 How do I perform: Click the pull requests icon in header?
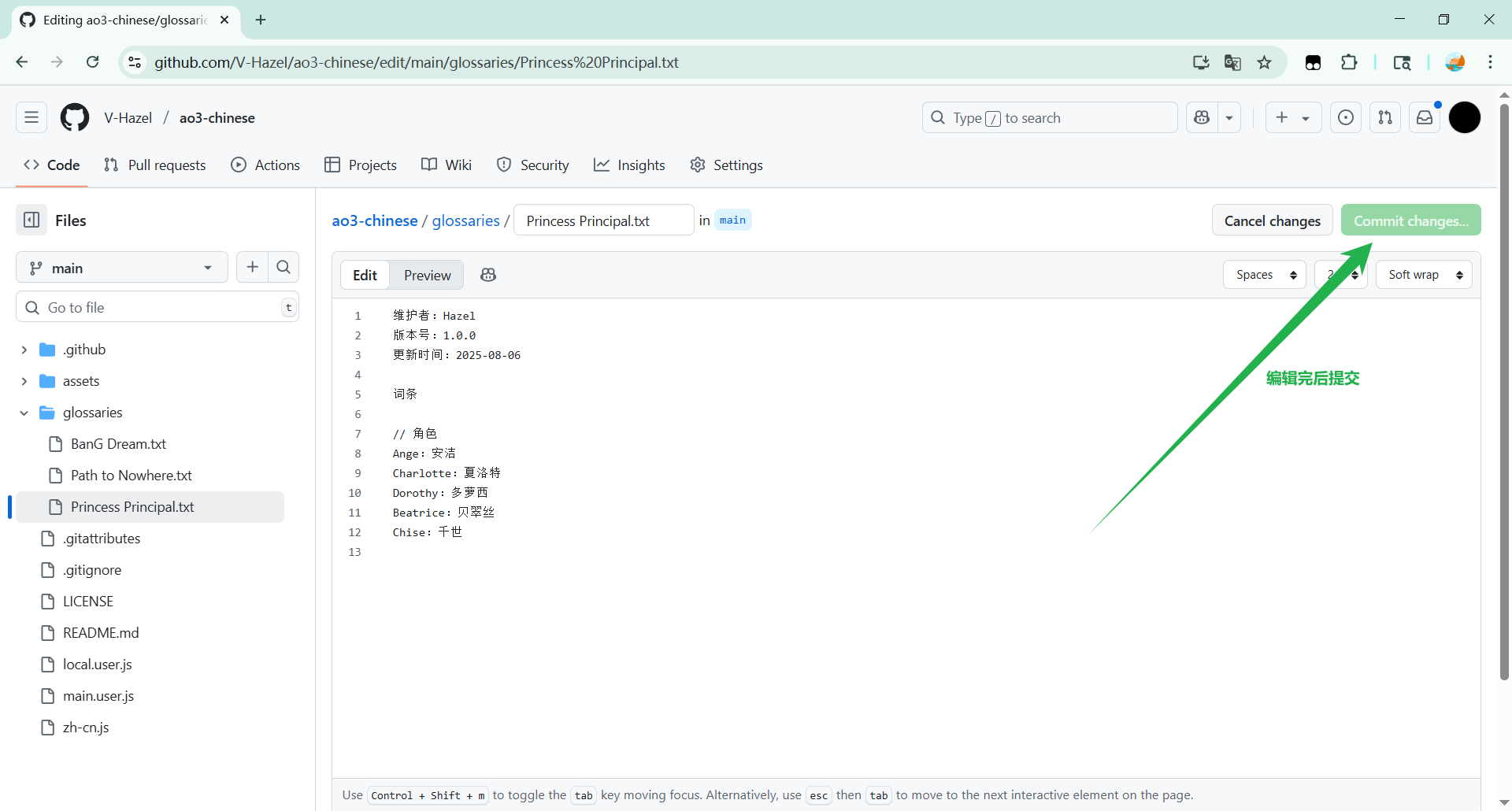coord(1385,117)
